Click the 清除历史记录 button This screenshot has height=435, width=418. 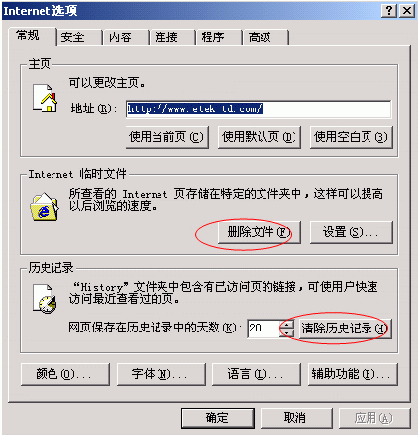click(x=345, y=329)
